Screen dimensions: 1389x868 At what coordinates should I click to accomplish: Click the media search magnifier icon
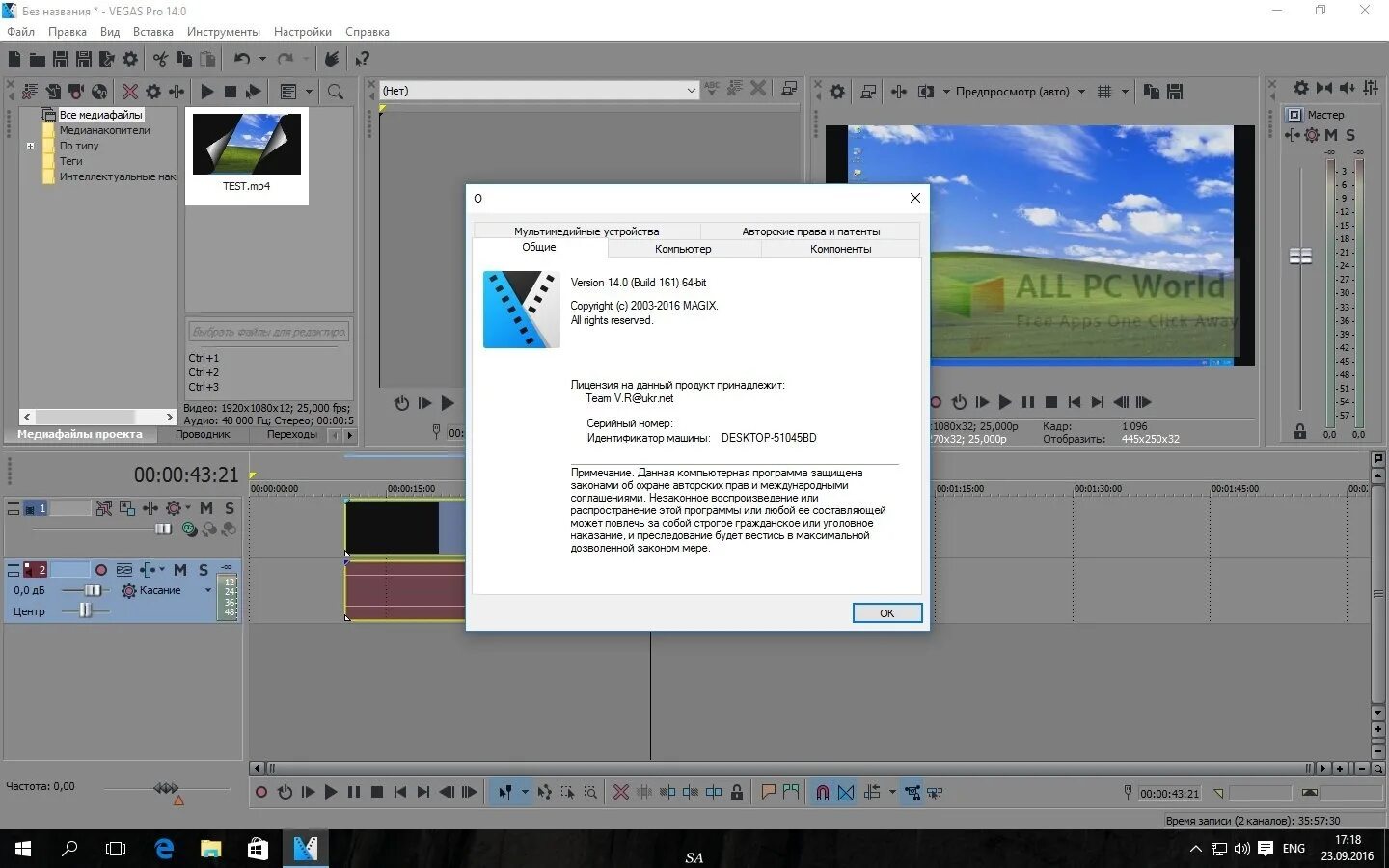click(336, 92)
